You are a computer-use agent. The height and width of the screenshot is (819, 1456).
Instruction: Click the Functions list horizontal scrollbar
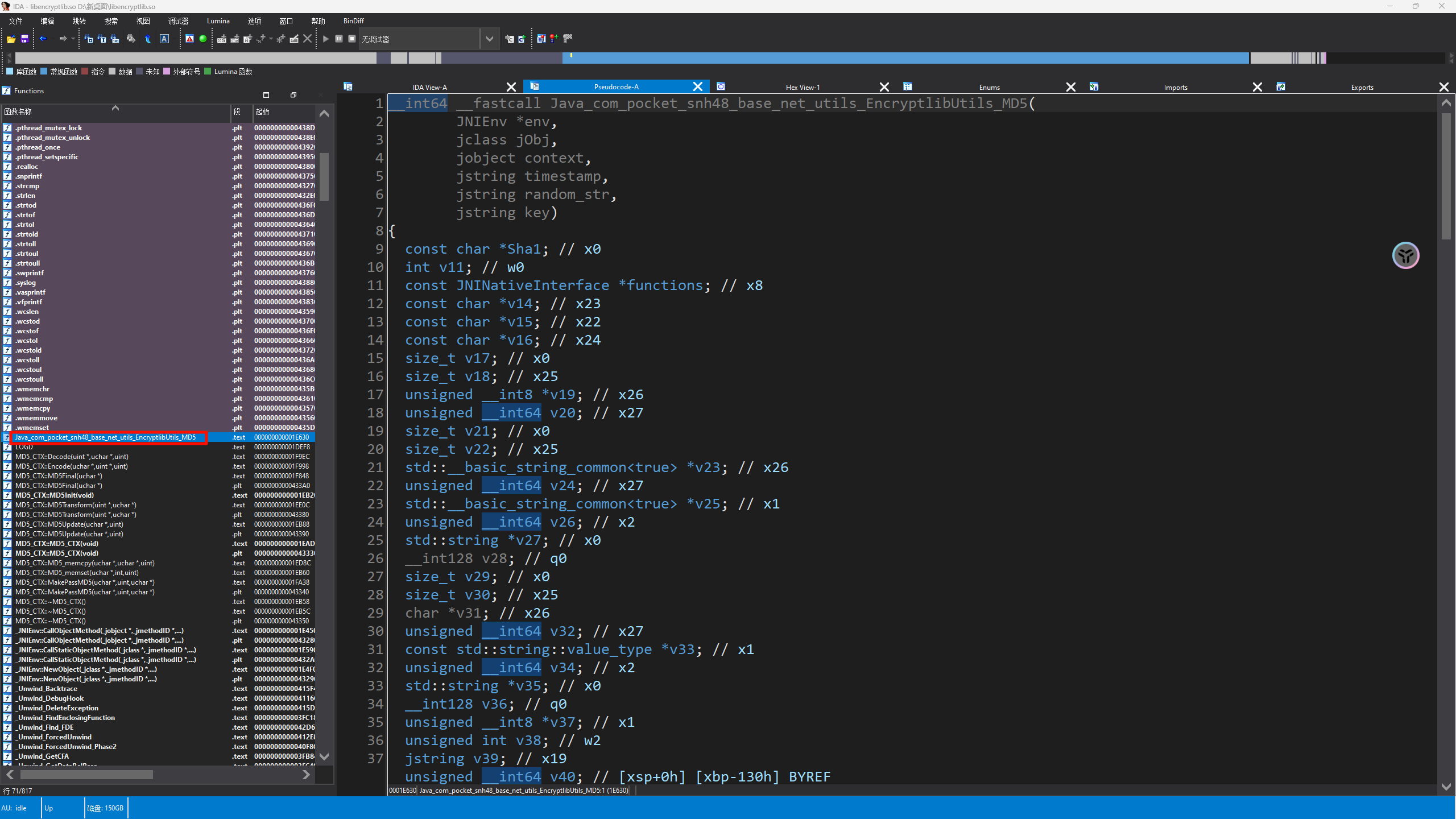[86, 775]
